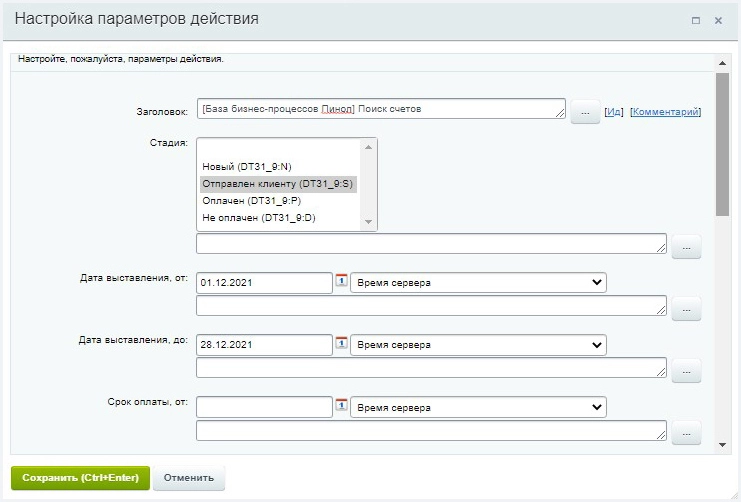Click ellipsis button beside Стадия text area
The height and width of the screenshot is (502, 741).
pyautogui.click(x=686, y=247)
